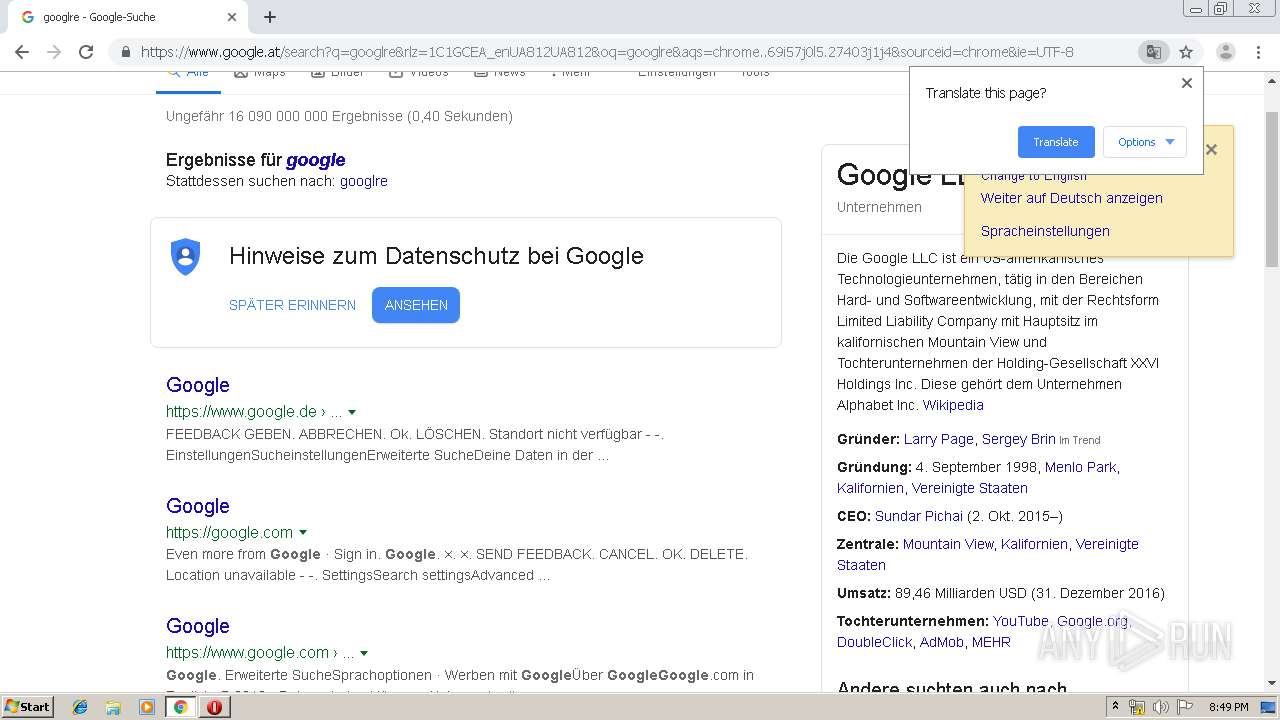
Task: Expand the arrow next to https://www.google.com
Action: 364,653
